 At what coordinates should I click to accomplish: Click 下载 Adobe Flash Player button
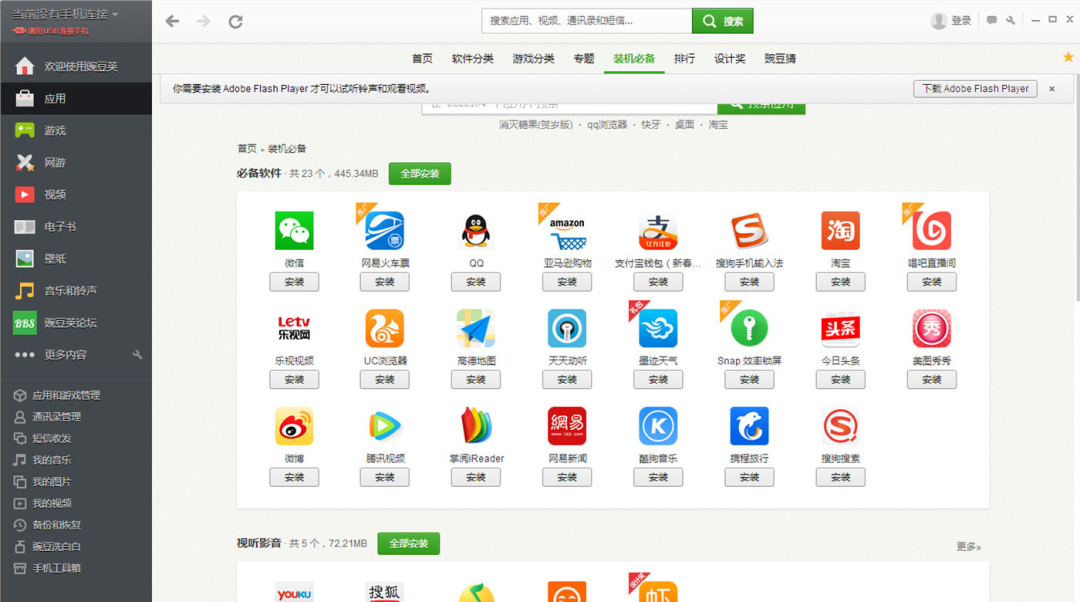tap(975, 88)
